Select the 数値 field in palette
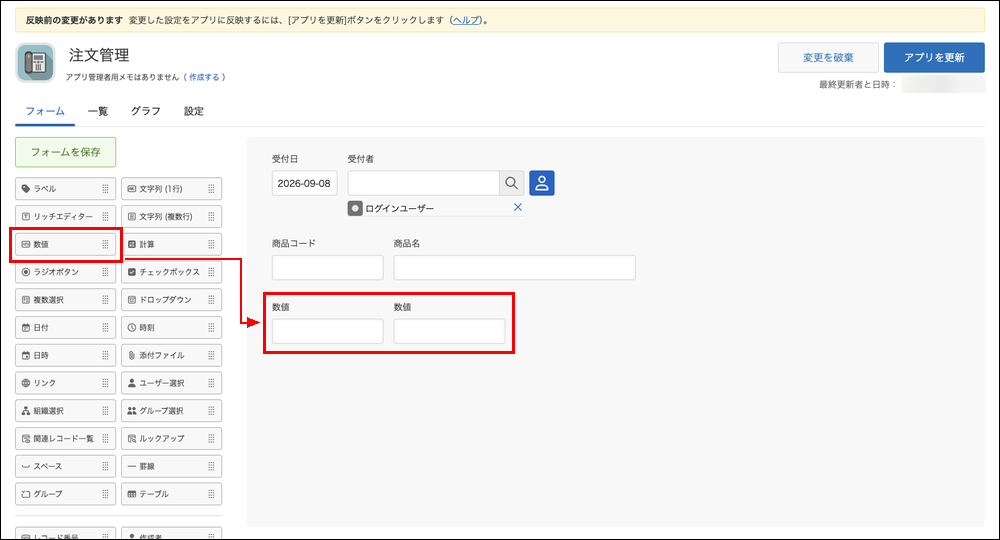 (66, 244)
